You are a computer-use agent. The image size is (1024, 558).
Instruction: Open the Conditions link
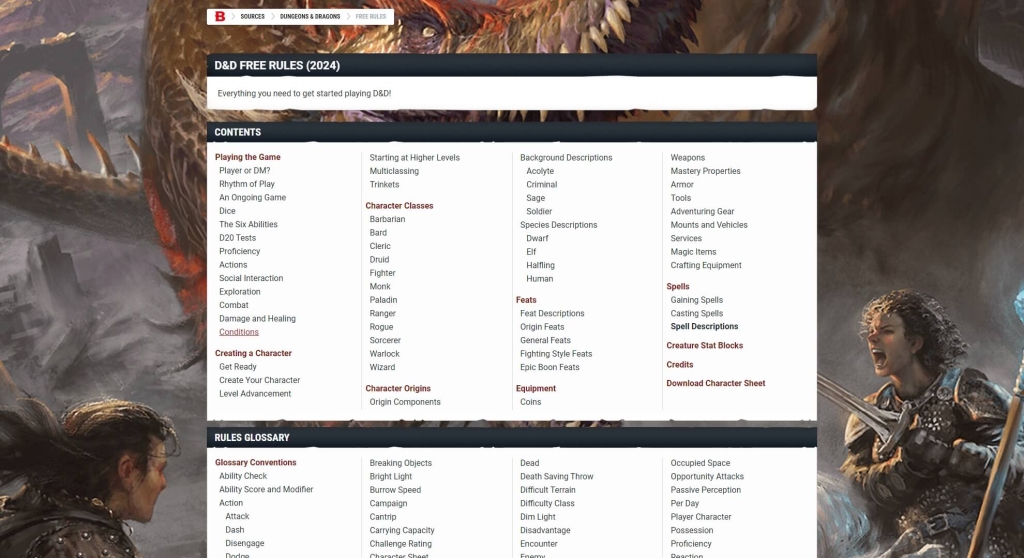[239, 332]
